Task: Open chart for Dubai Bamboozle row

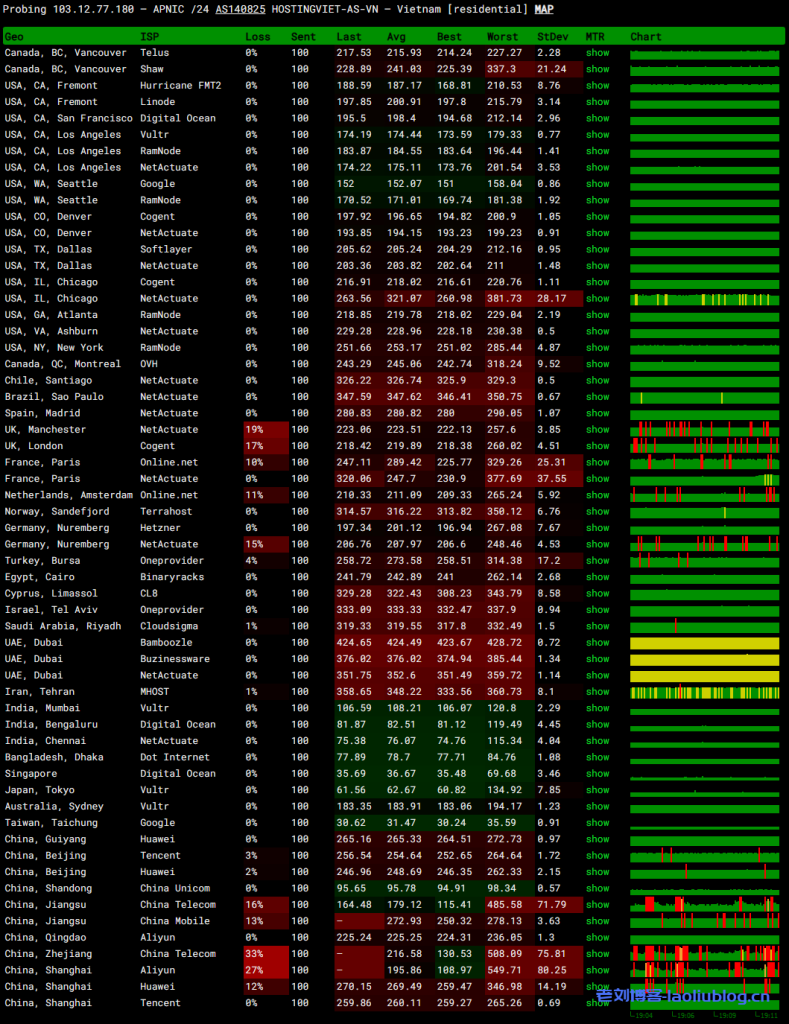Action: 704,643
